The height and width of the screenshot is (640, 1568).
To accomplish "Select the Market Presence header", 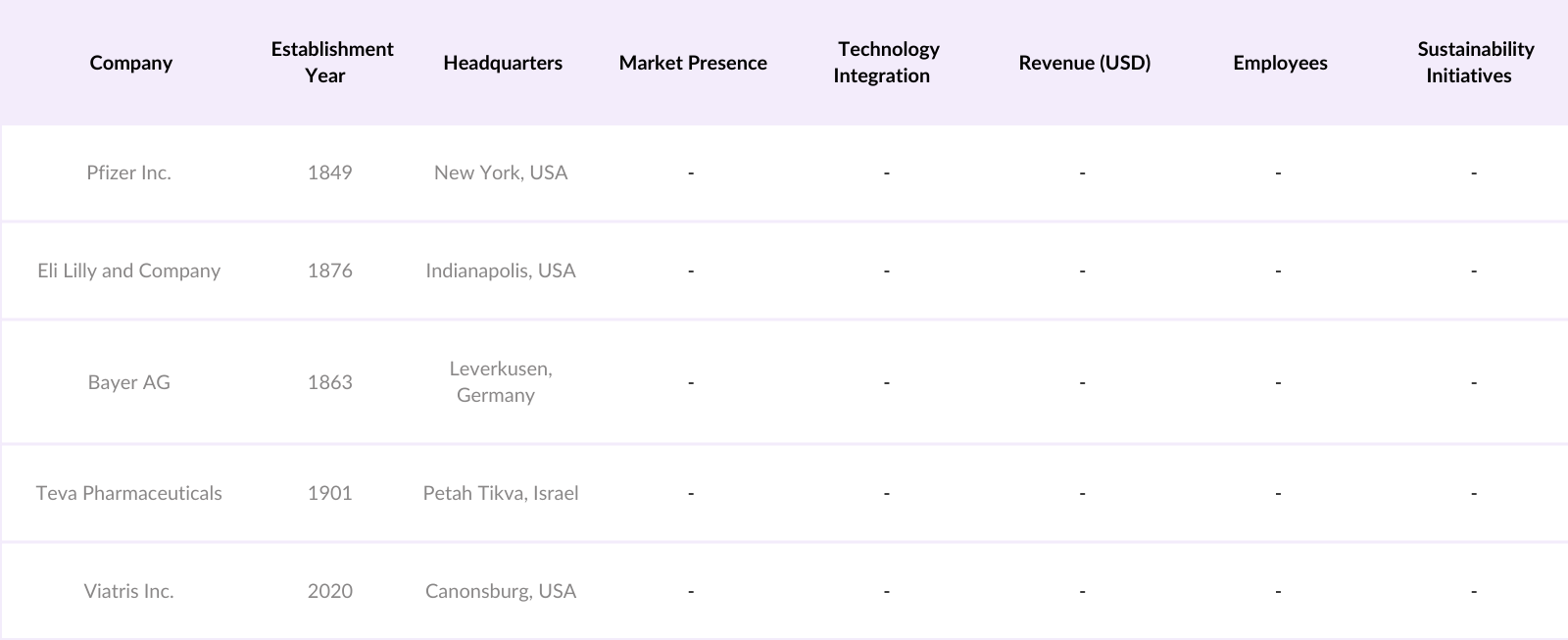I will pos(692,63).
